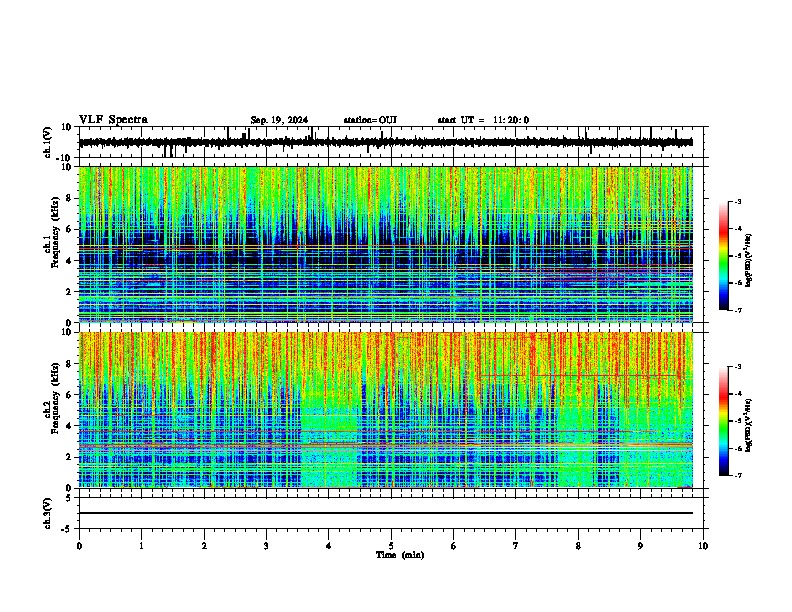Click the 'ch.1(V)' waveform axis label
Screen dimensions: 792x612
(x=48, y=142)
